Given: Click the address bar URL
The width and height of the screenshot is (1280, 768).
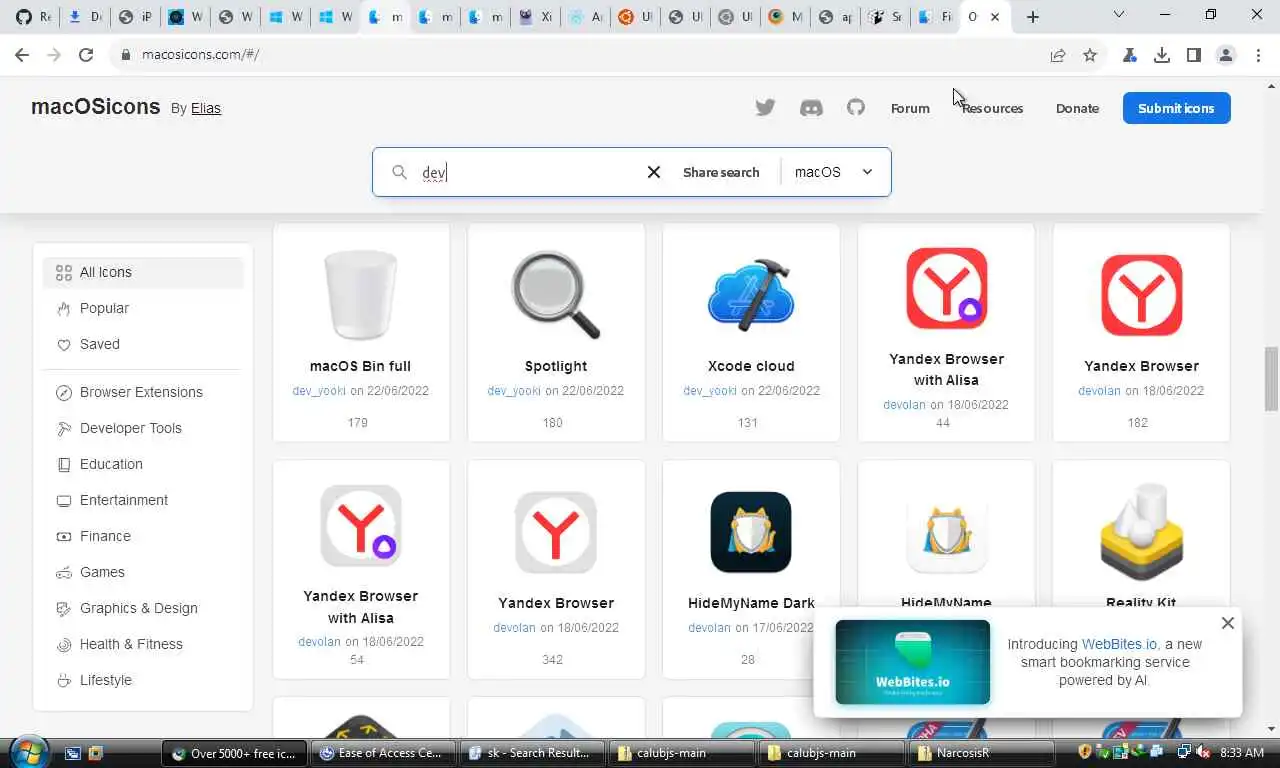Looking at the screenshot, I should click(200, 55).
